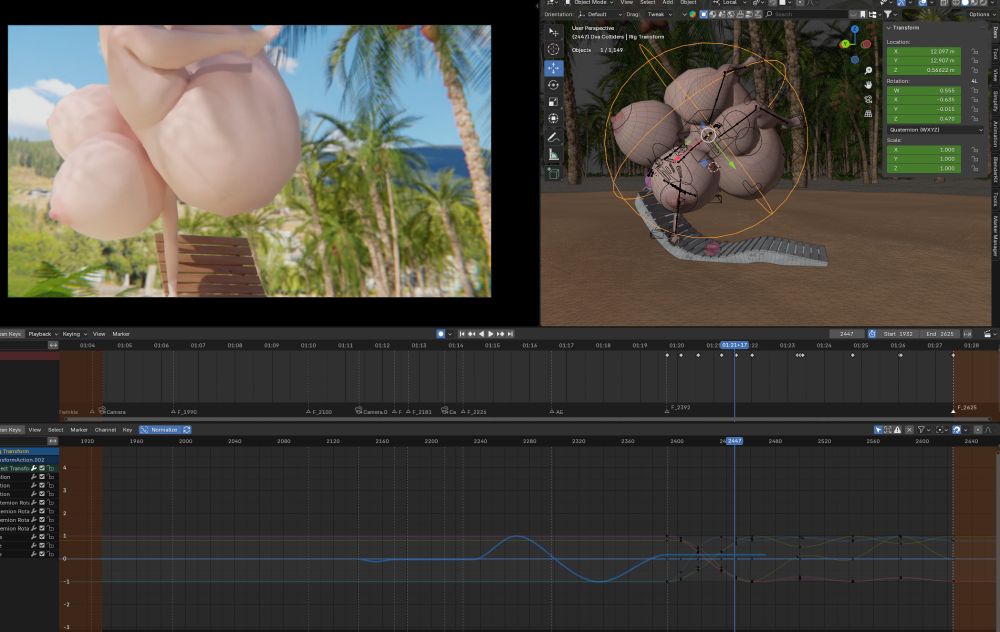Open the Options dropdown in viewport header
Screen dimensions: 1000x632
tap(981, 14)
